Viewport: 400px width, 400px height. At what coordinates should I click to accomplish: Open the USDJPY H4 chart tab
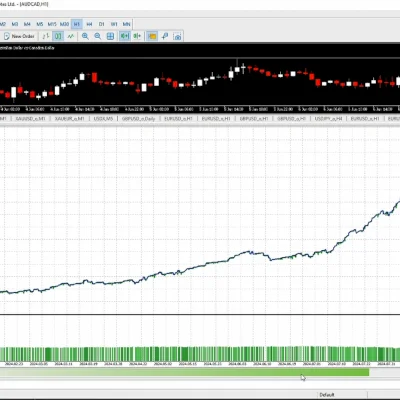click(329, 119)
